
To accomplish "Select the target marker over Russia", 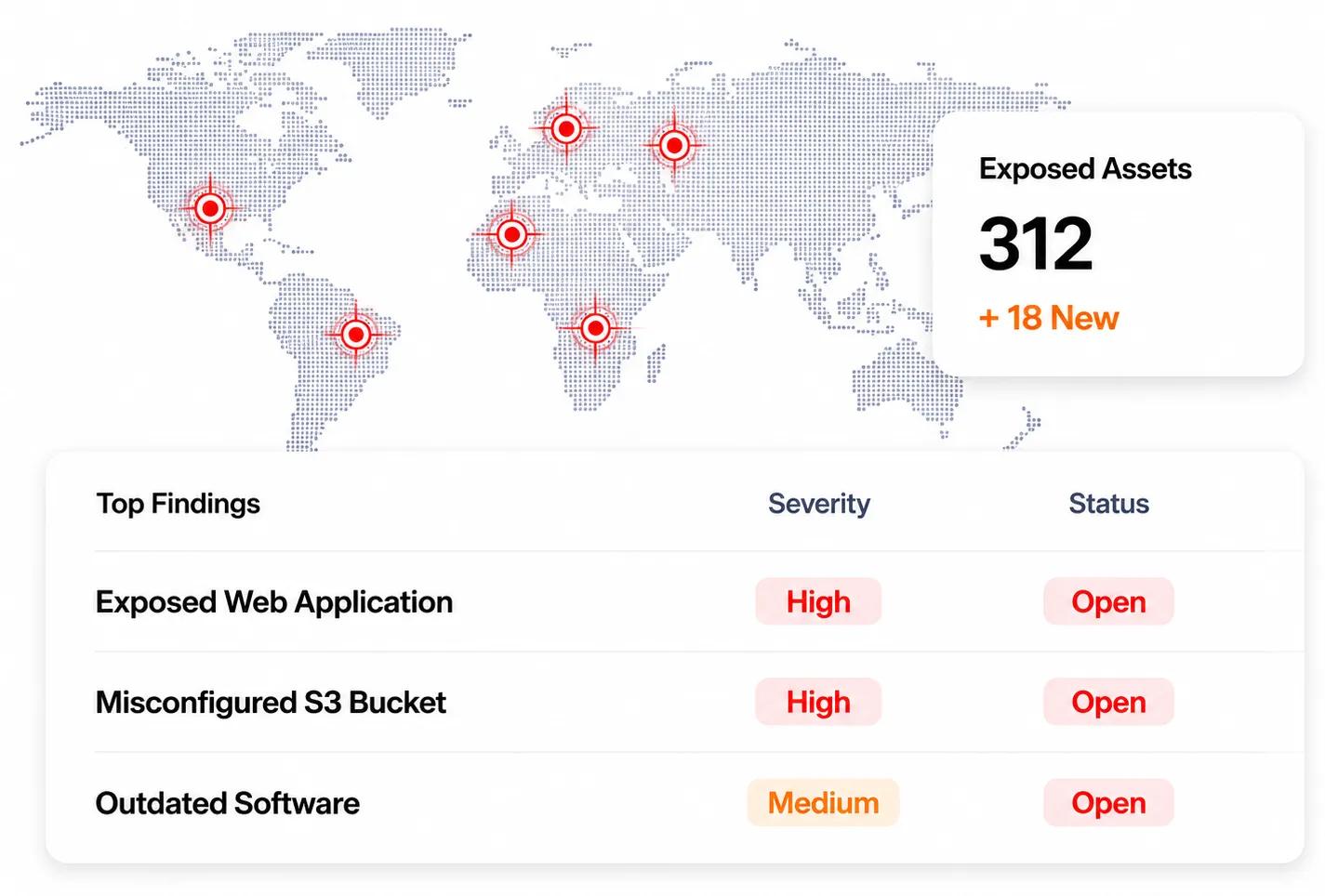I will pos(675,145).
